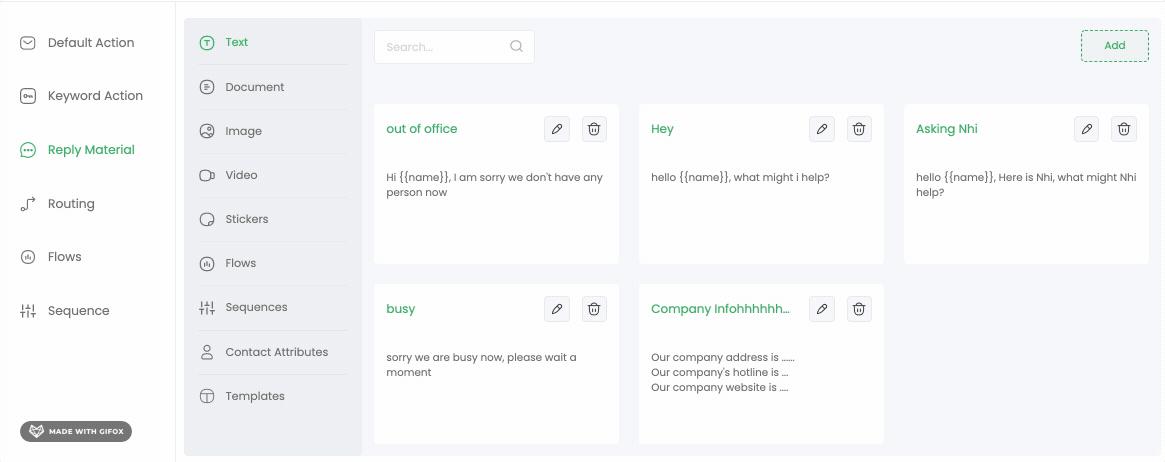1165x462 pixels.
Task: Click the Document icon in material types
Action: (x=207, y=87)
